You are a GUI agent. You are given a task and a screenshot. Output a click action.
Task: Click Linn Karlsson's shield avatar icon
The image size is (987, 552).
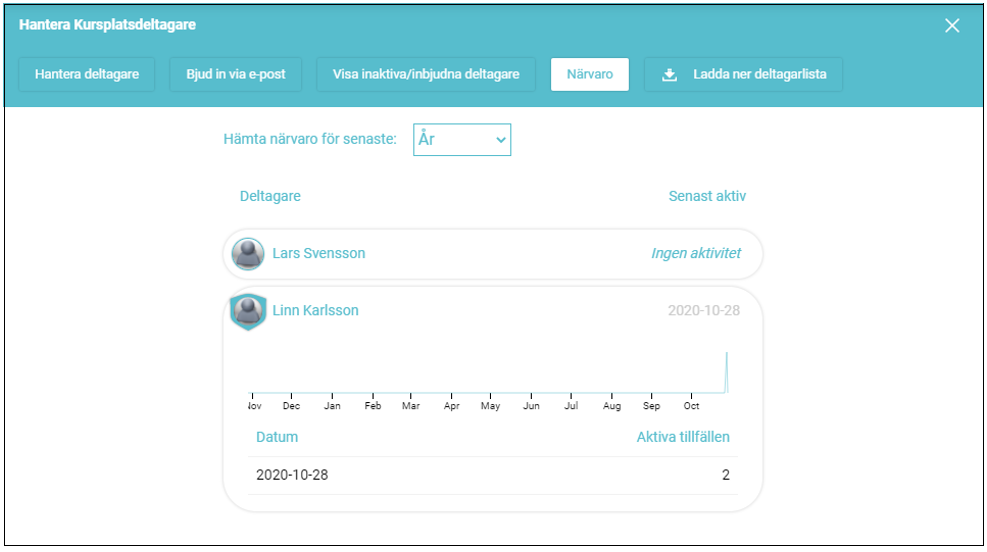(248, 312)
